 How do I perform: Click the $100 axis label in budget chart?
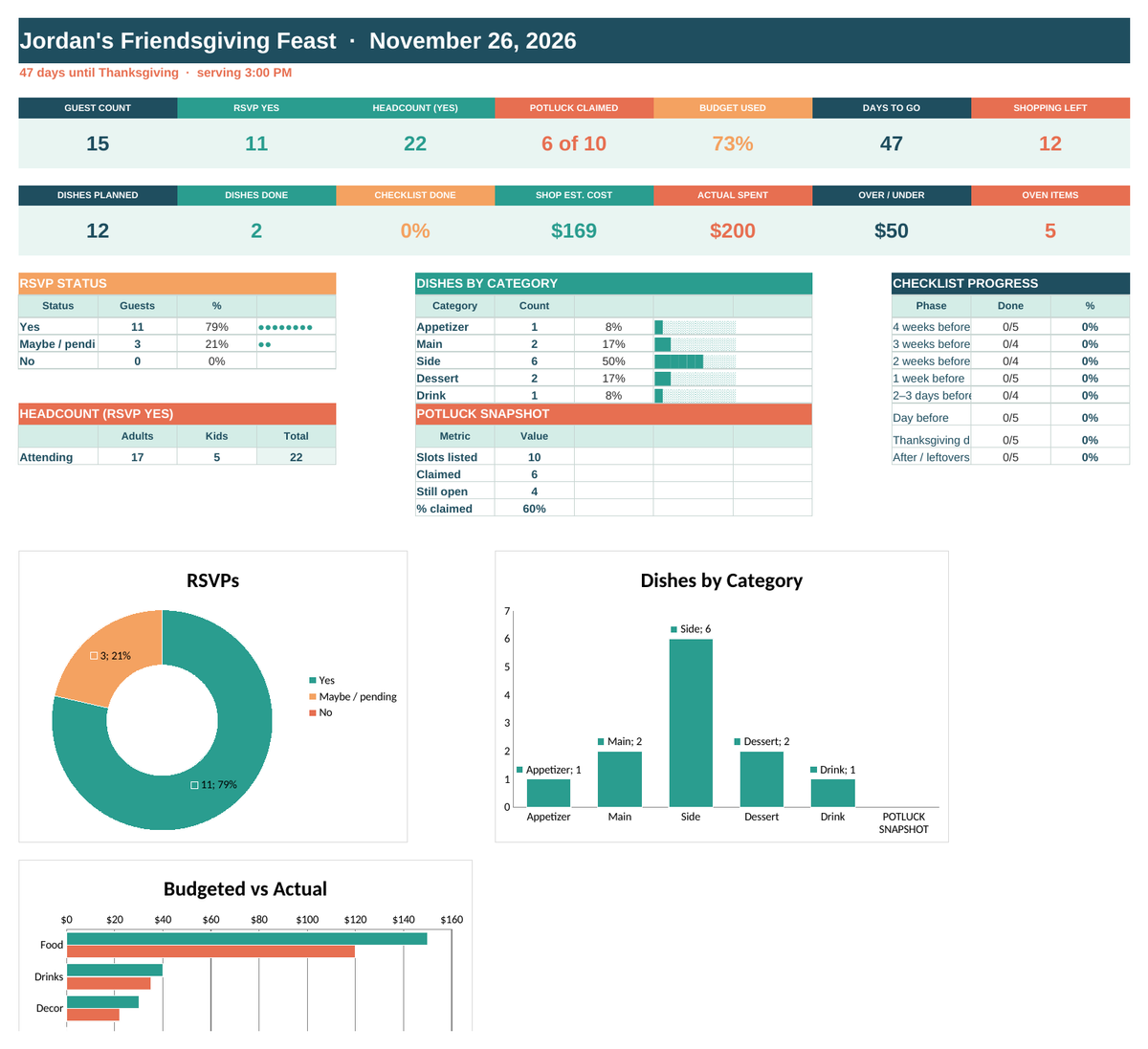coord(307,920)
